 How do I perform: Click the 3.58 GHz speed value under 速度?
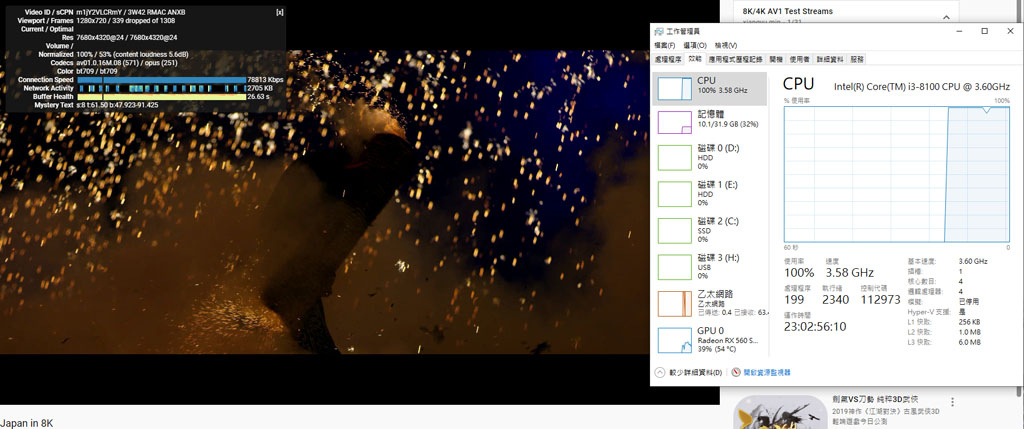[850, 272]
